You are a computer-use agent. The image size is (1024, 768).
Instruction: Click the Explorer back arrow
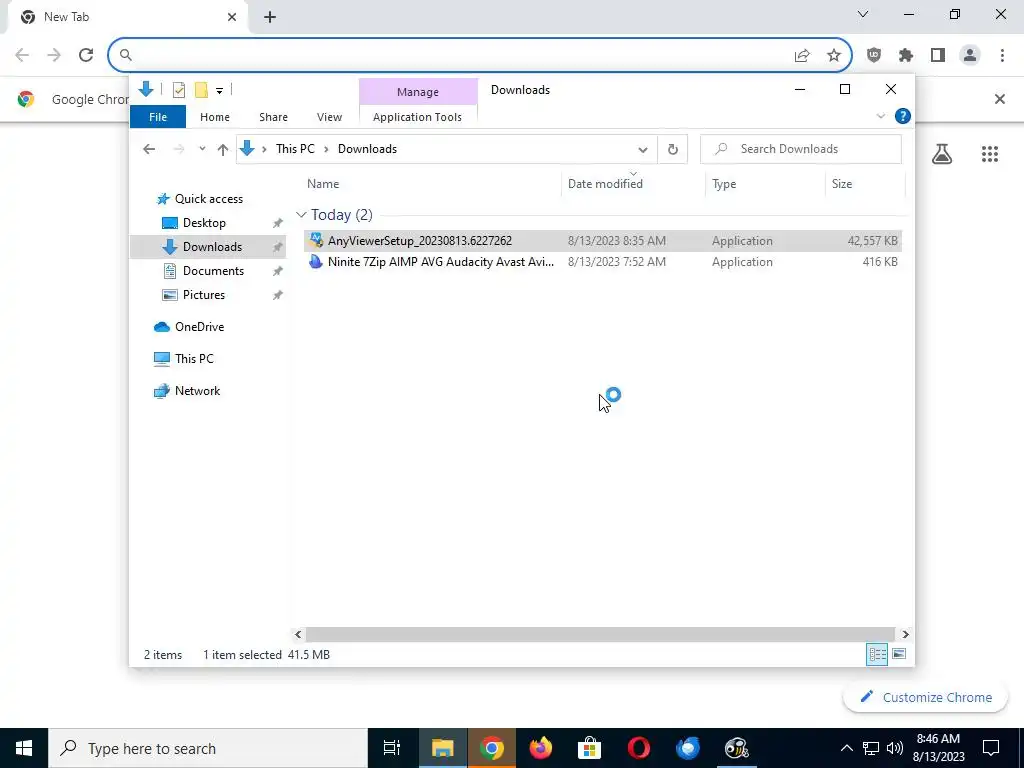tap(149, 149)
